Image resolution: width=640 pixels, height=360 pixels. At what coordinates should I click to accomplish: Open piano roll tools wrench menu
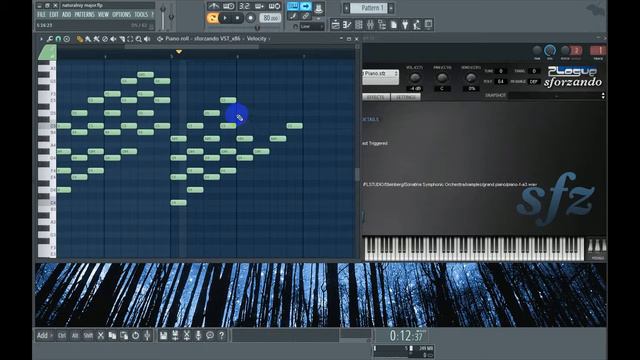tap(49, 39)
